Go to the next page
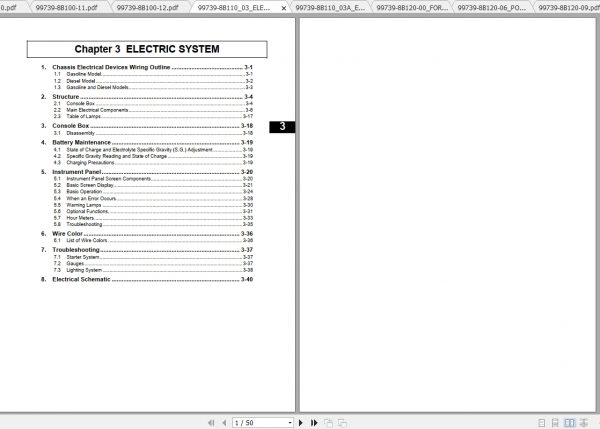The height and width of the screenshot is (429, 600). click(x=301, y=423)
